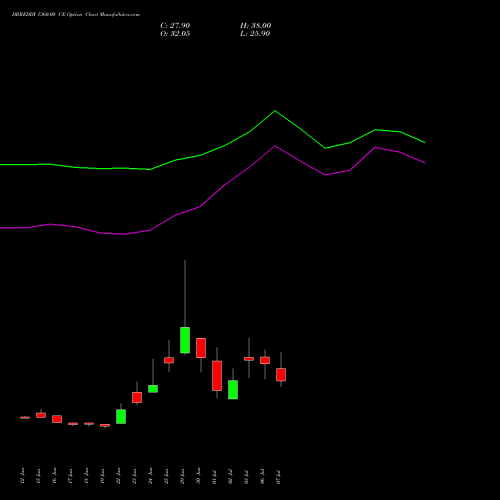Image resolution: width=500 pixels, height=500 pixels.
Task: Click the high value H: 38.00
Action: (255, 26)
